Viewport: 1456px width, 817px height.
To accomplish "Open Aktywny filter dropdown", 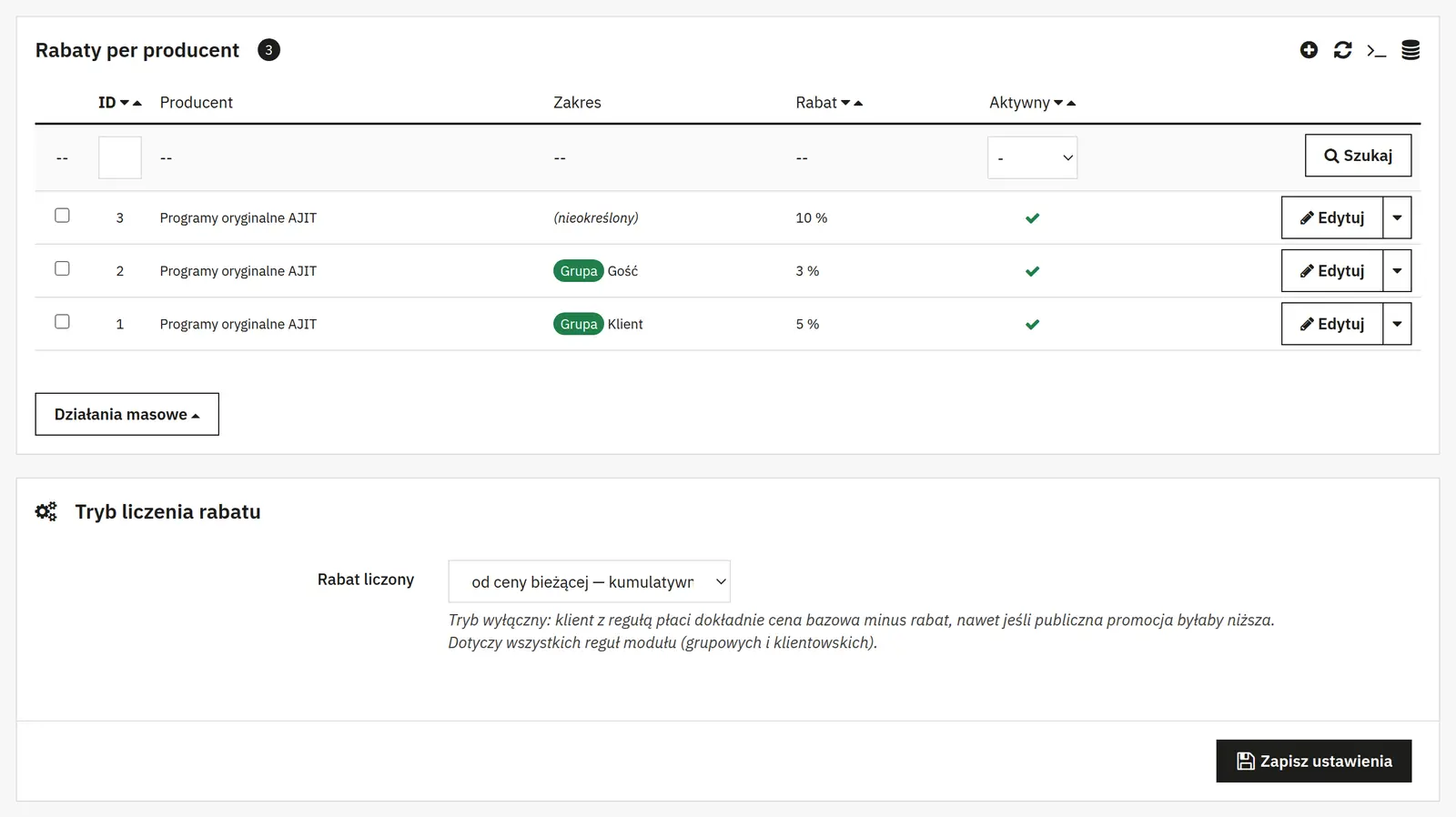I will point(1032,157).
